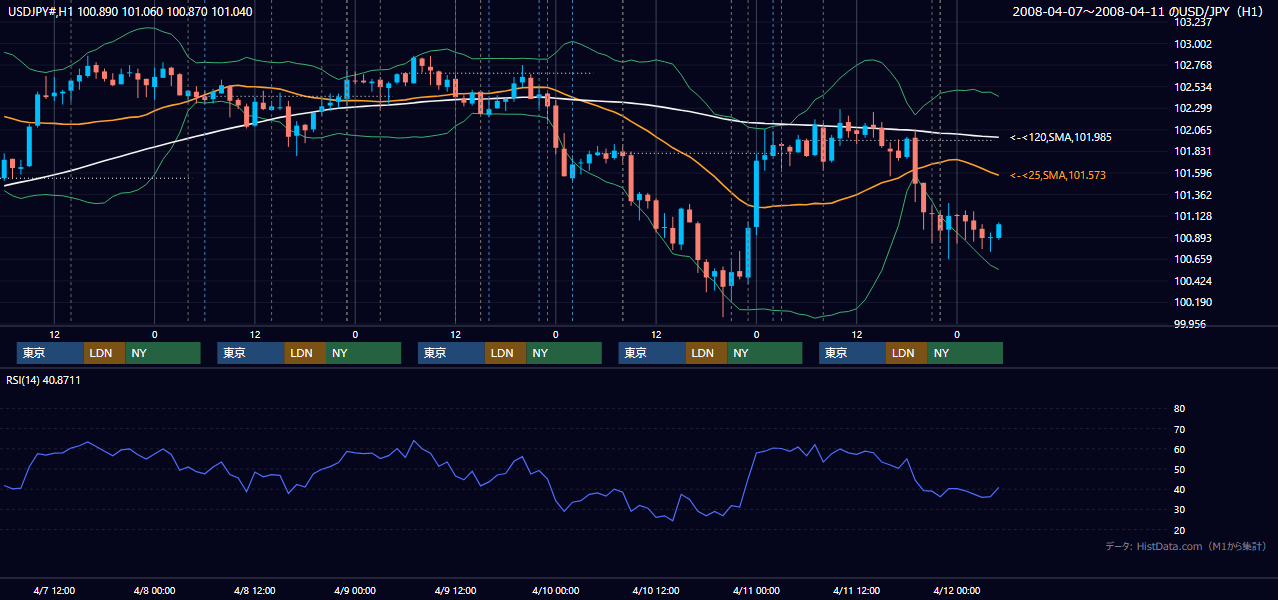Click the 4/10 12:00 date label
This screenshot has height=600, width=1278.
pyautogui.click(x=655, y=590)
